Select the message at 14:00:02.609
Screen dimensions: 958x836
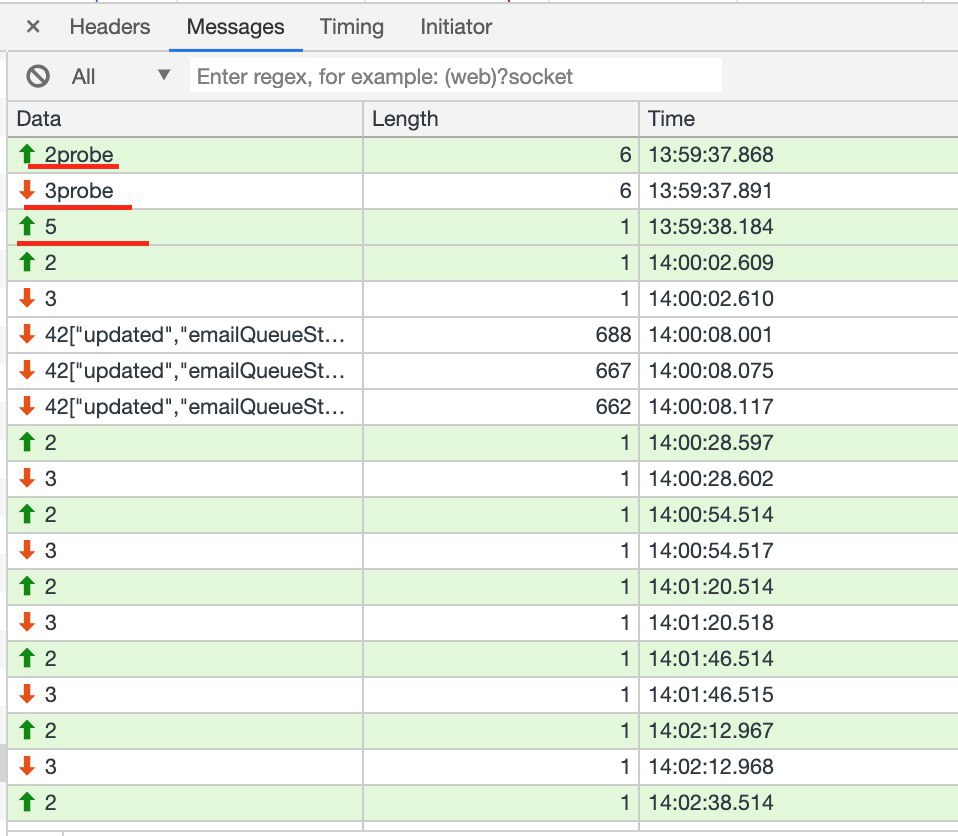[x=483, y=263]
